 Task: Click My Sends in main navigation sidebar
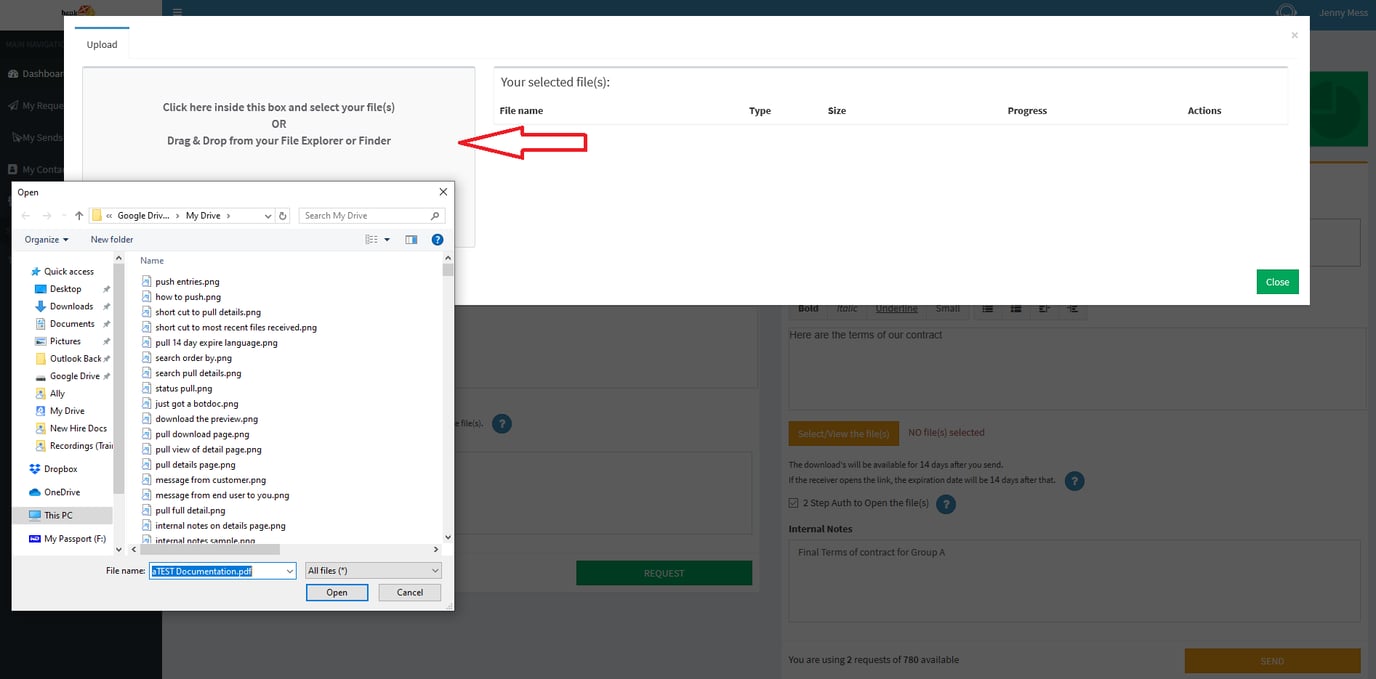click(37, 138)
